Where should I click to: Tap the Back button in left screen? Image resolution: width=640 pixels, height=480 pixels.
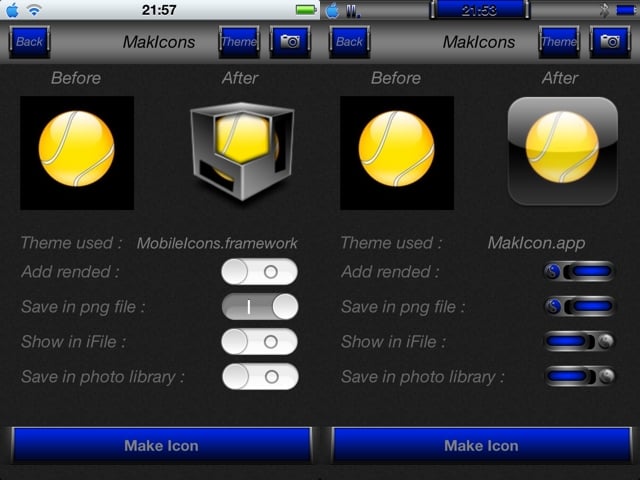pos(29,42)
